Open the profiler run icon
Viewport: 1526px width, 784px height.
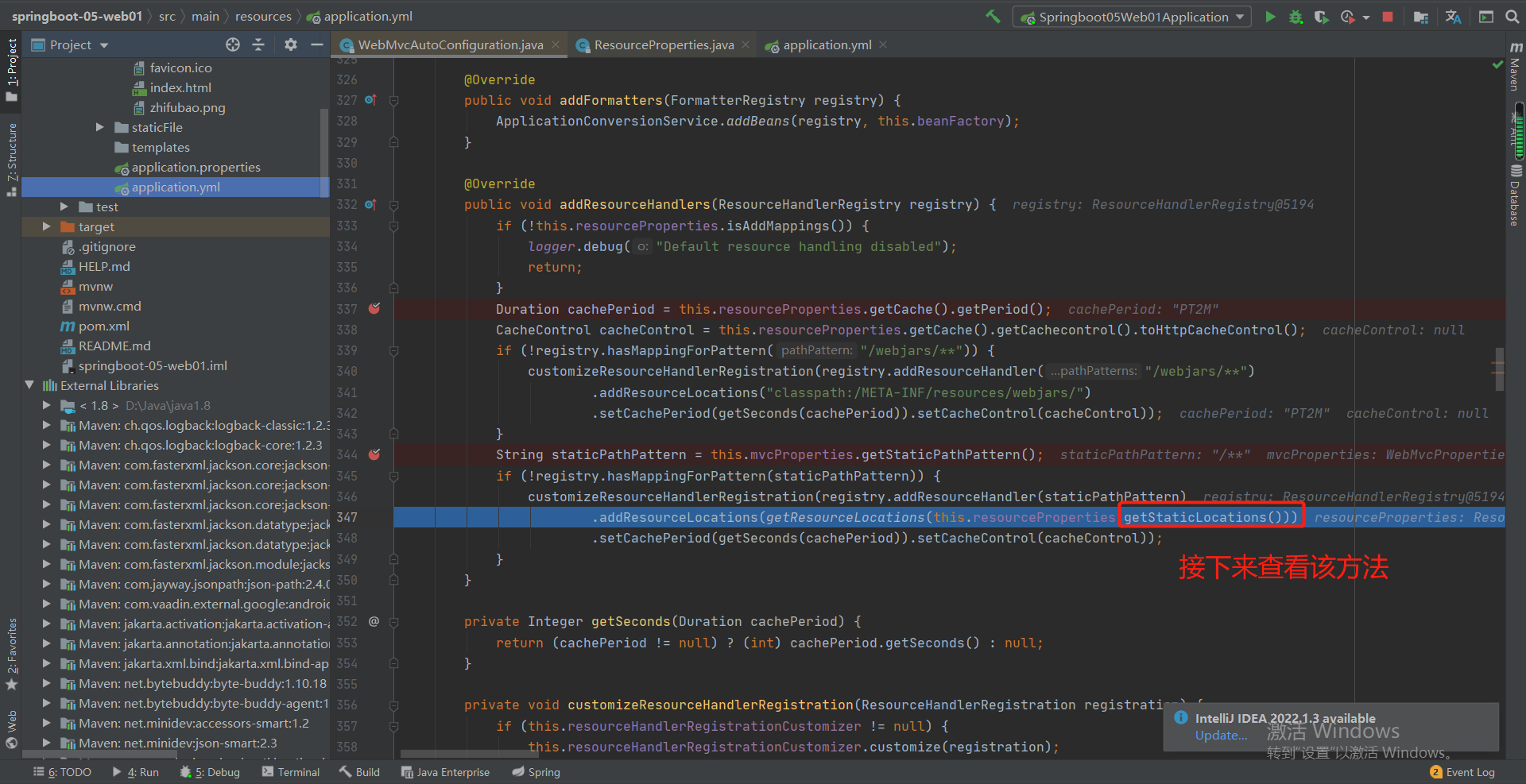1348,17
